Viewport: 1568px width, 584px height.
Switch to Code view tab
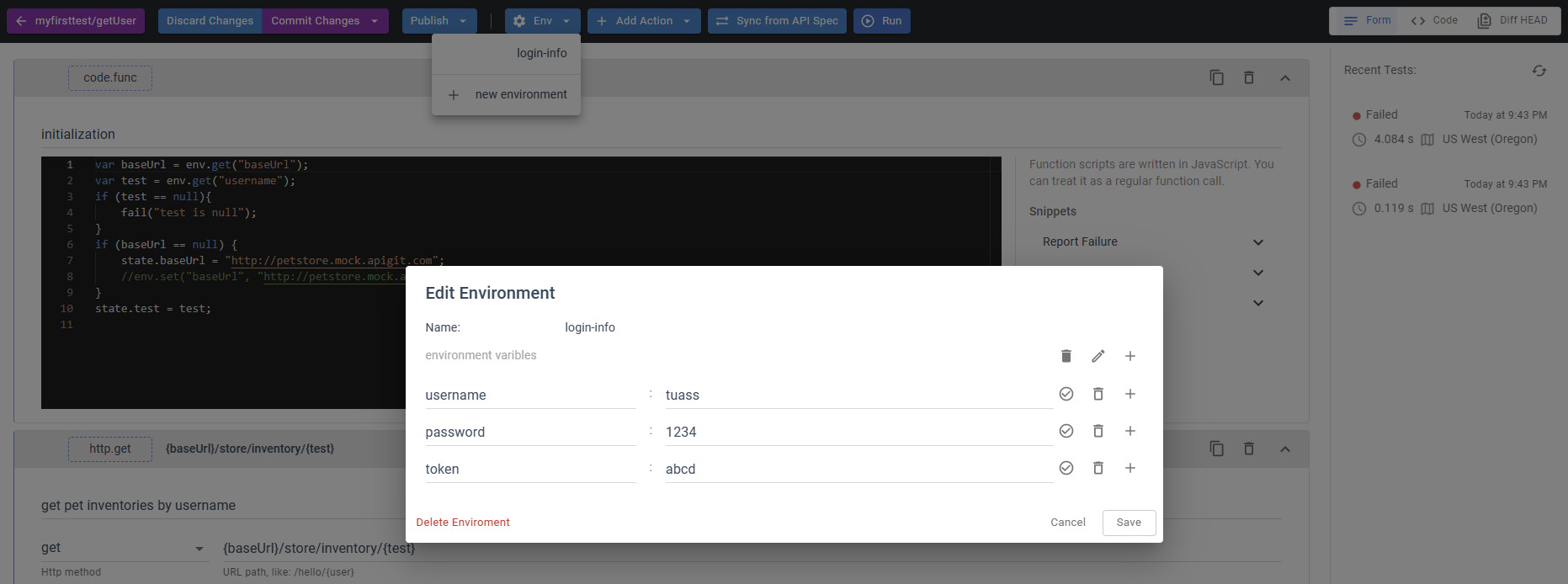1435,20
